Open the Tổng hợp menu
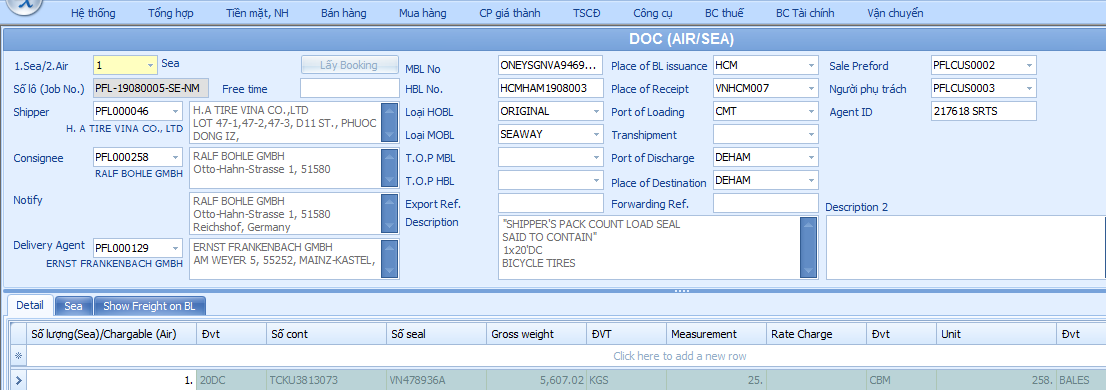The height and width of the screenshot is (391, 1106). tap(171, 13)
